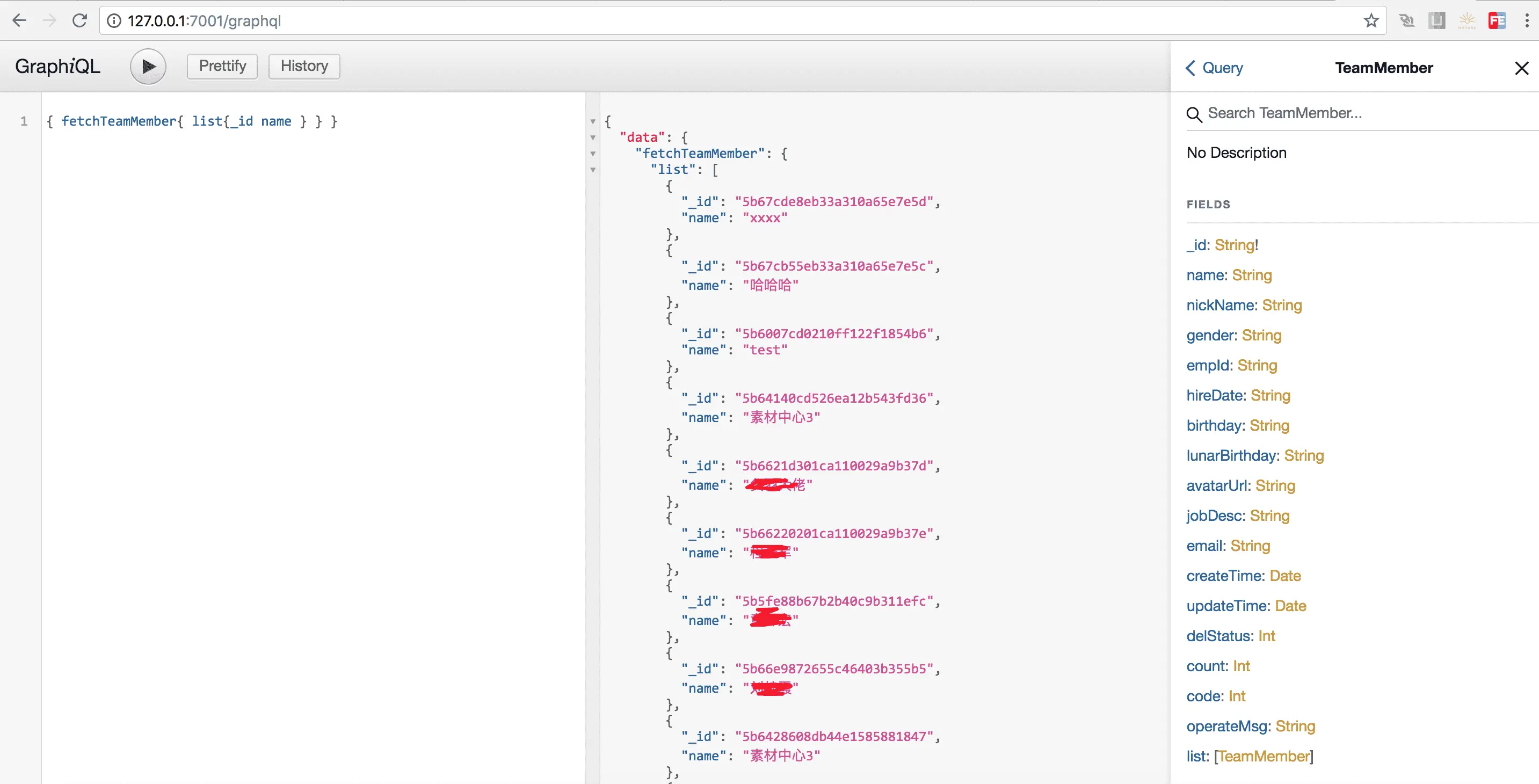Viewport: 1539px width, 784px height.
Task: Click the empId field link
Action: (1208, 365)
